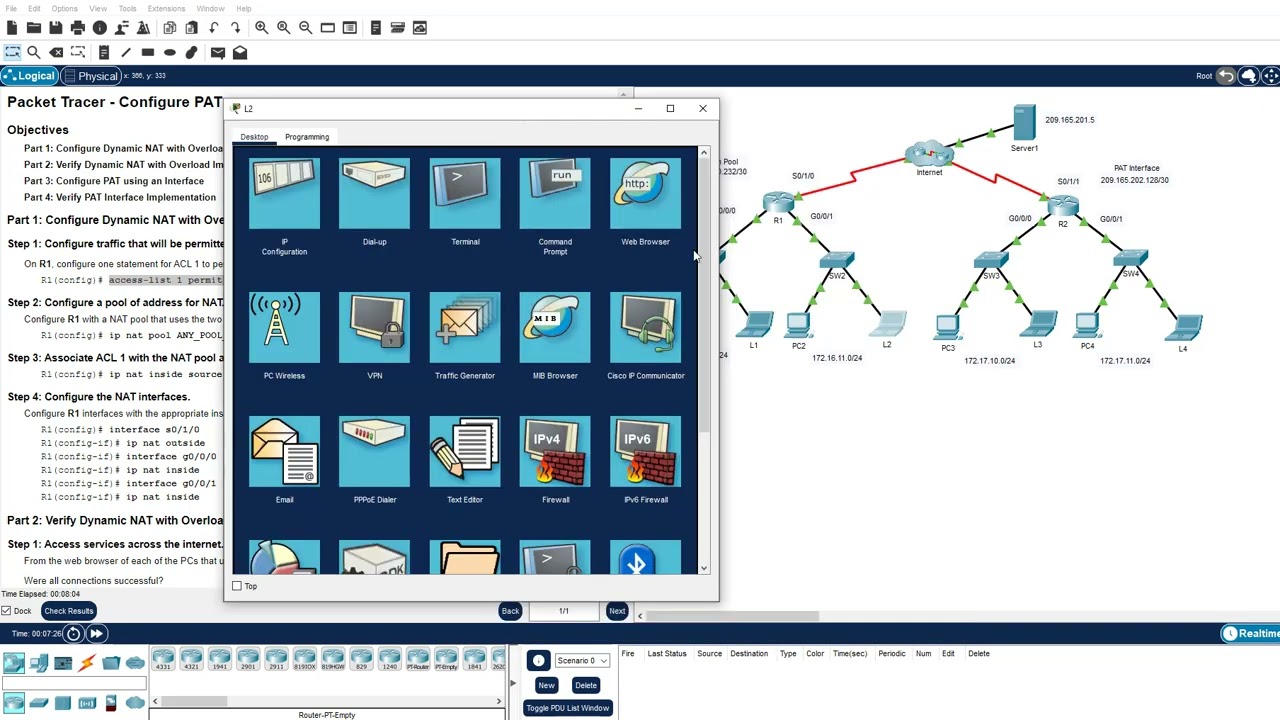This screenshot has width=1280, height=720.
Task: Click the Realtime mode button
Action: [x=1252, y=633]
